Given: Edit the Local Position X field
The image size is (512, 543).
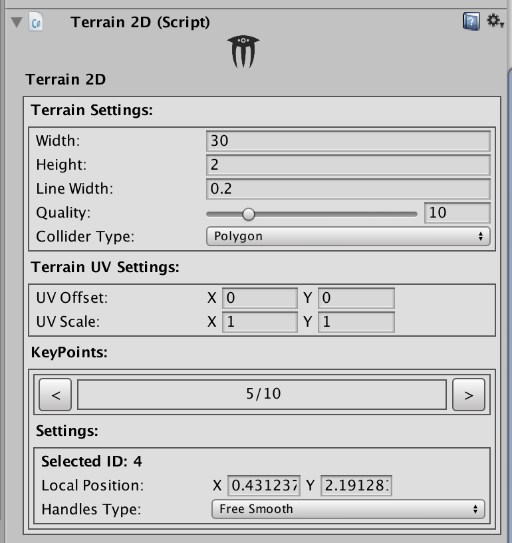Looking at the screenshot, I should 264,486.
